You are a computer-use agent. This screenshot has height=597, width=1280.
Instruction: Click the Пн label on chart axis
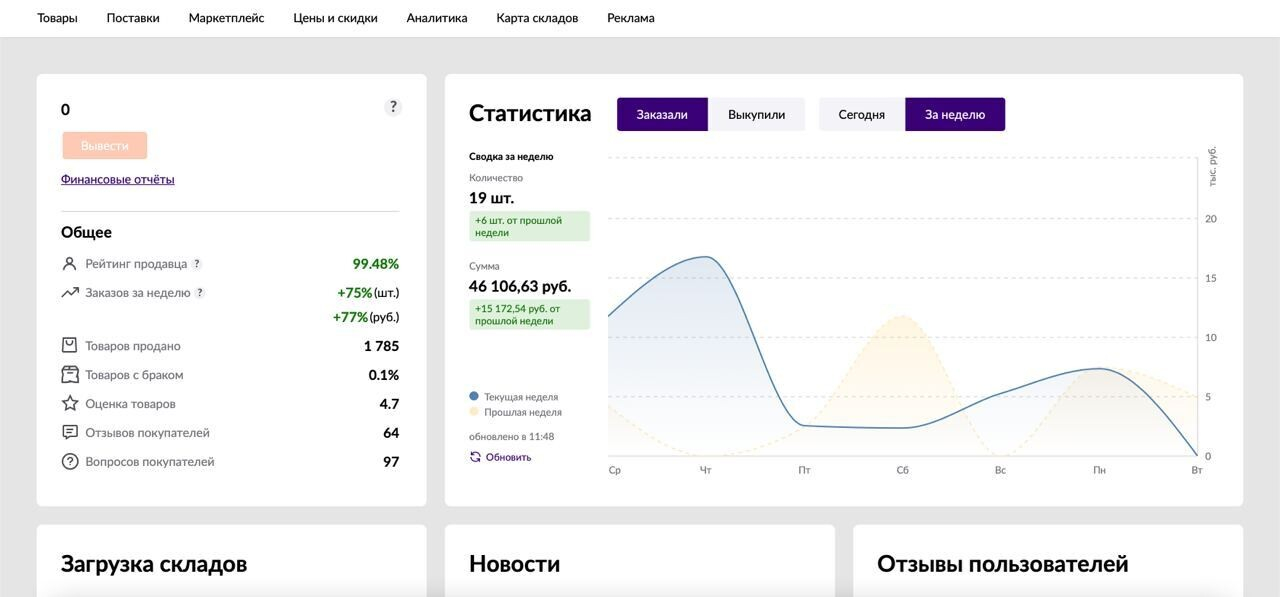pyautogui.click(x=1100, y=470)
